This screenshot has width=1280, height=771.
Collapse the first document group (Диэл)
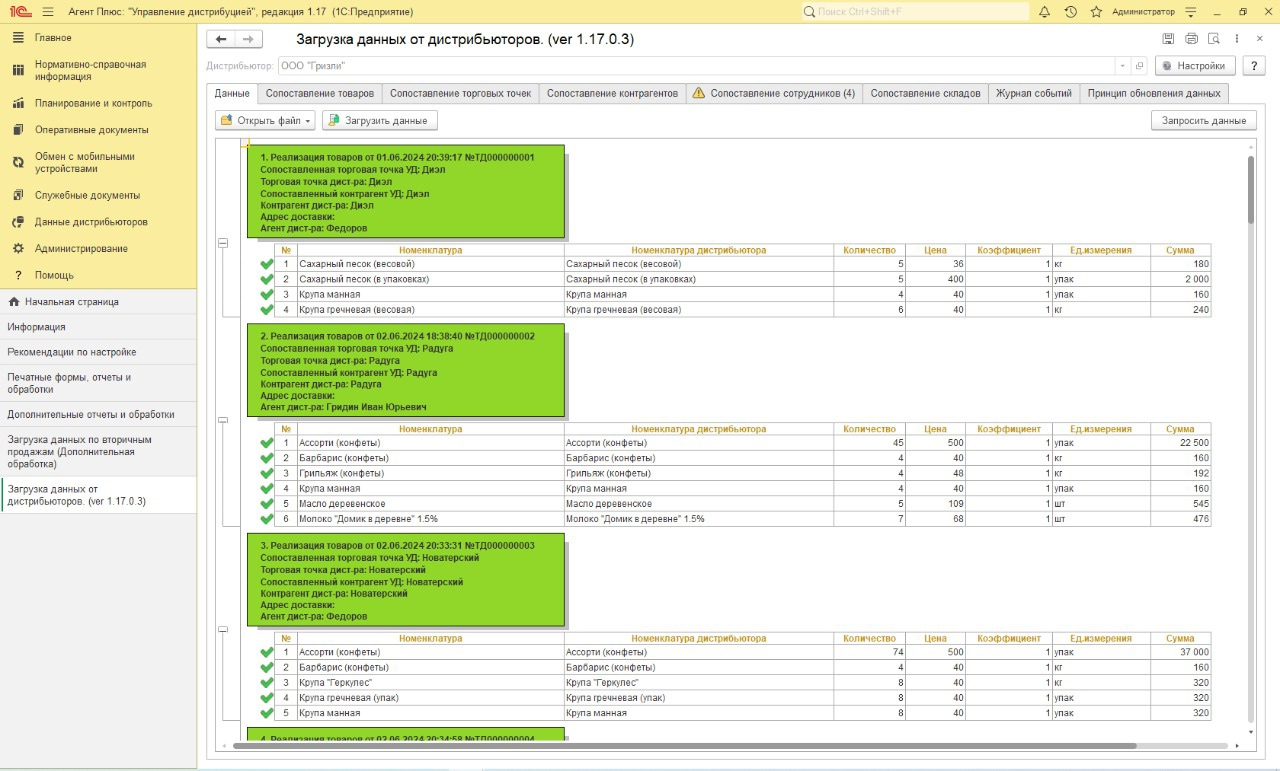click(x=223, y=242)
